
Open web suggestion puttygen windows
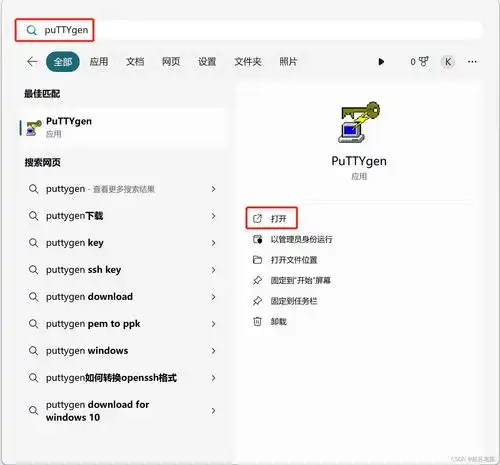[123, 351]
